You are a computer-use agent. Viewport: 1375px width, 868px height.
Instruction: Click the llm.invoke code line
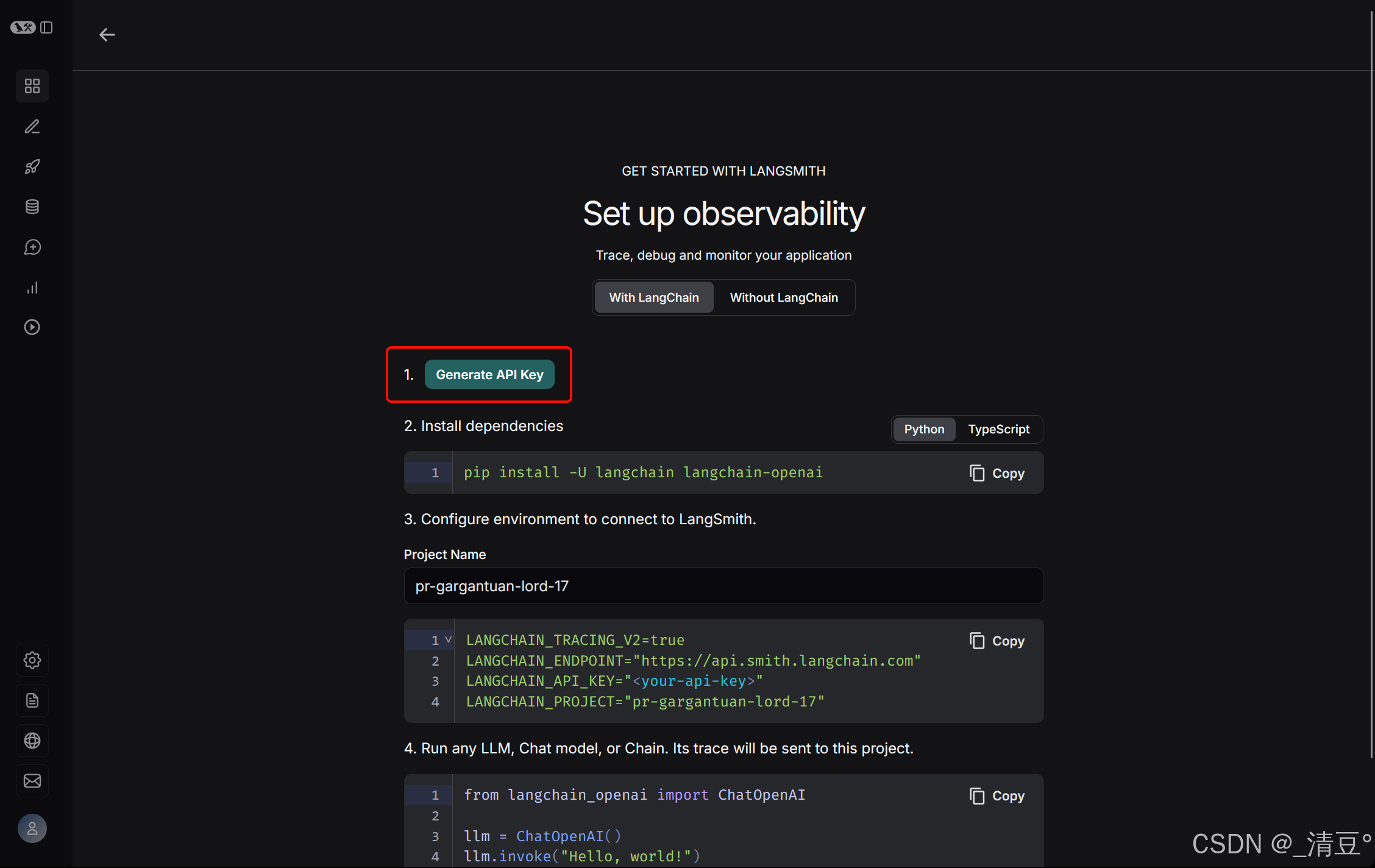tap(582, 856)
